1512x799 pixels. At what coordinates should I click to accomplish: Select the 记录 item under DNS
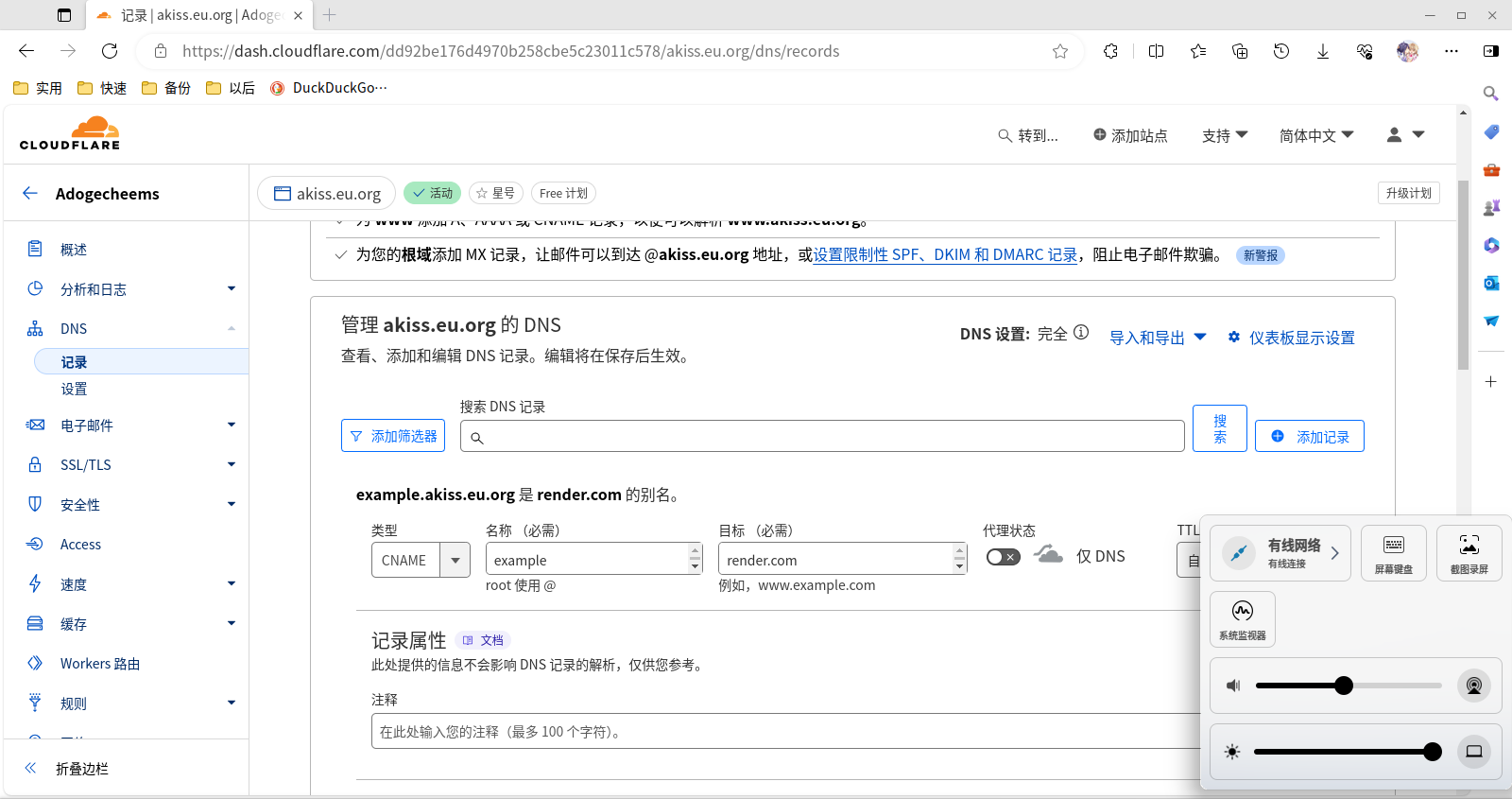point(142,362)
